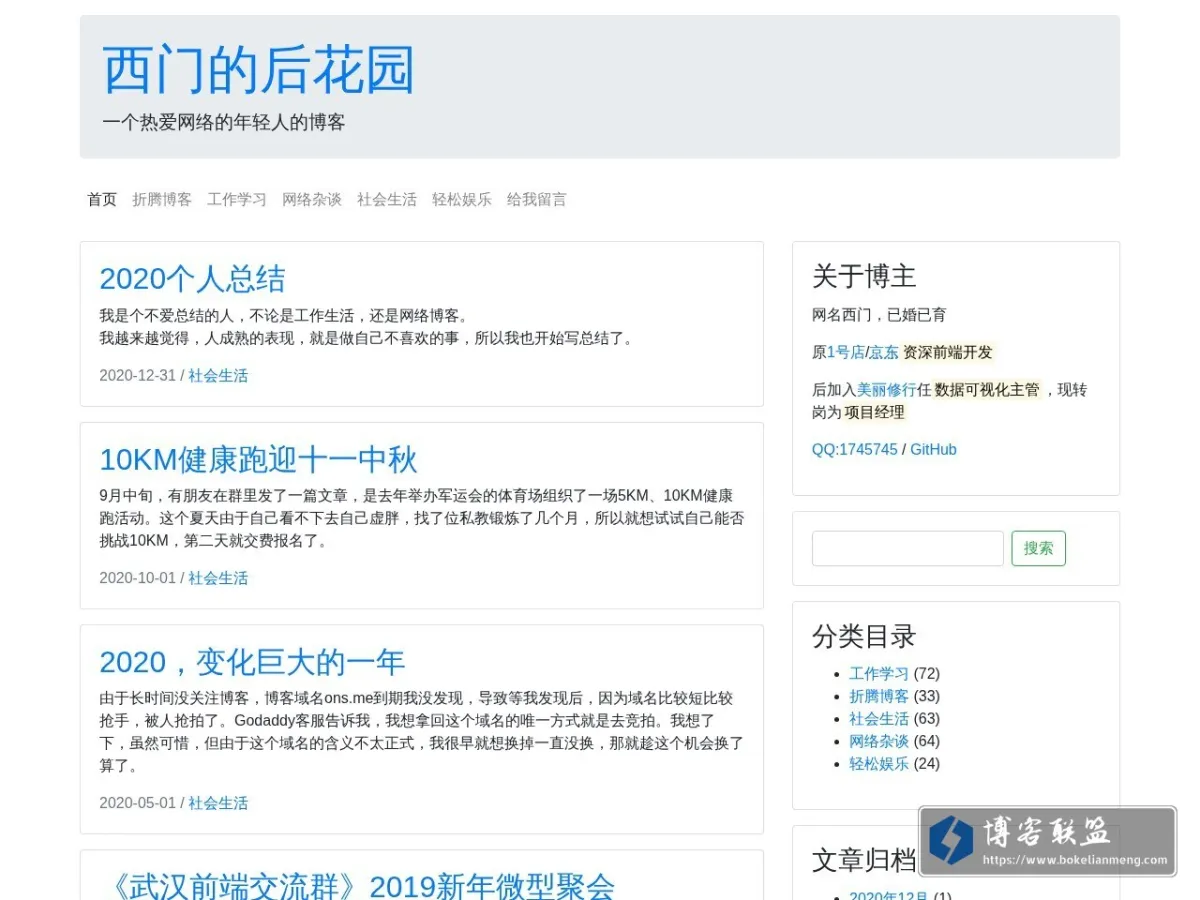Open the 折腾博客 (33) category link
Viewport: 1200px width, 900px height.
(879, 696)
